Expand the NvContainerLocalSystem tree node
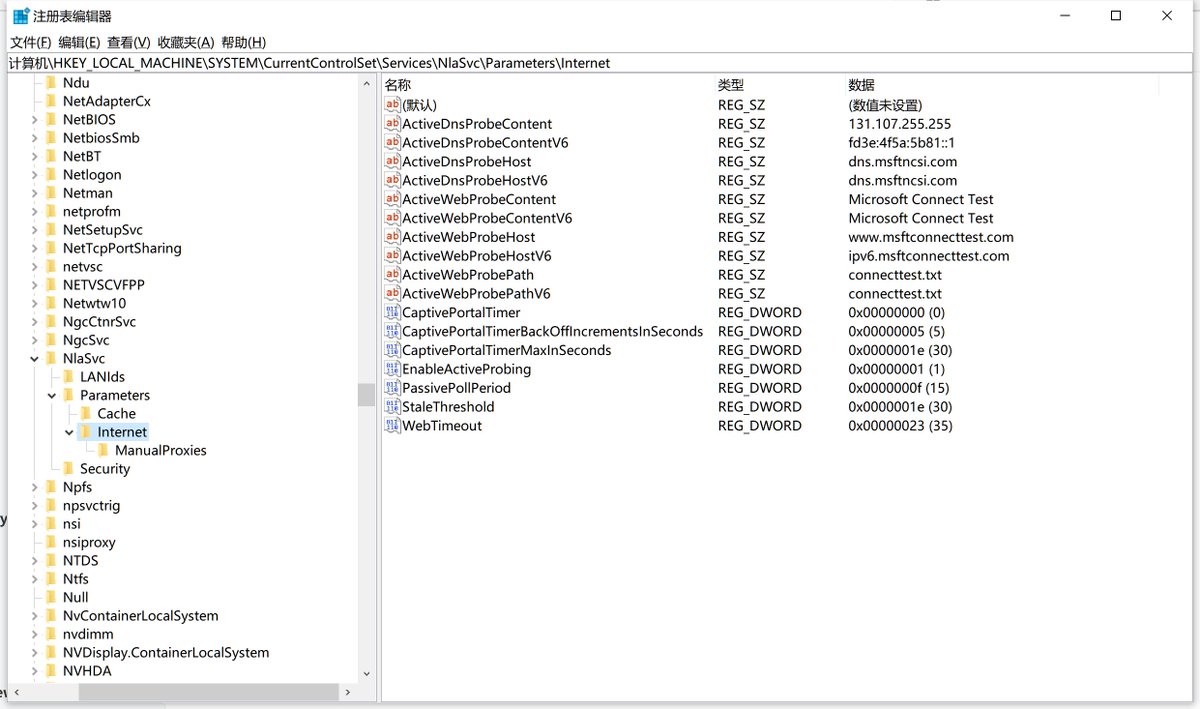This screenshot has width=1200, height=709. pos(34,616)
